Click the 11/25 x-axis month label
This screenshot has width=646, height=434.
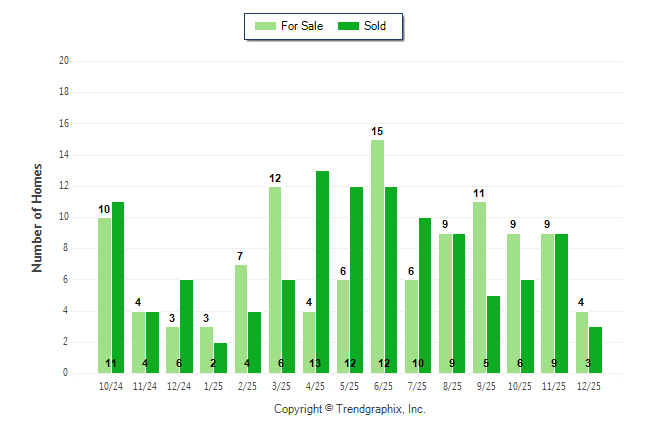click(x=555, y=386)
